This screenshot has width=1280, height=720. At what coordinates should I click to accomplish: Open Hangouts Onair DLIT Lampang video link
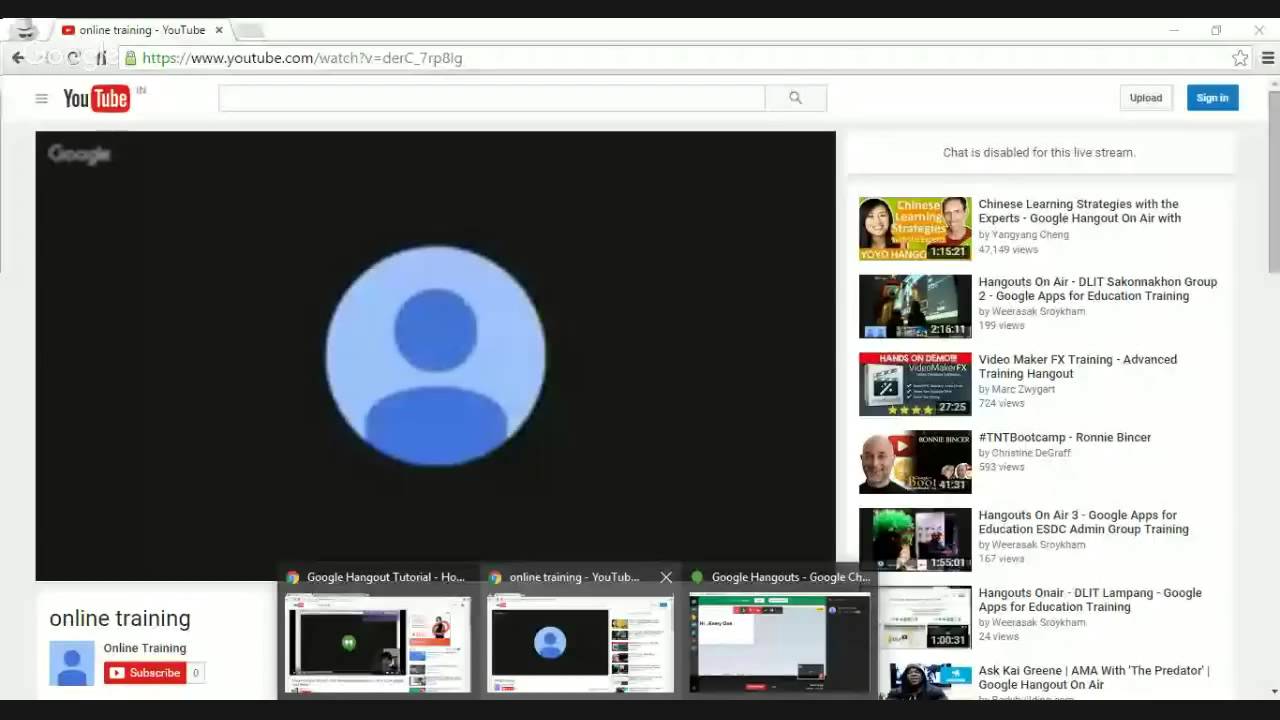tap(1090, 600)
